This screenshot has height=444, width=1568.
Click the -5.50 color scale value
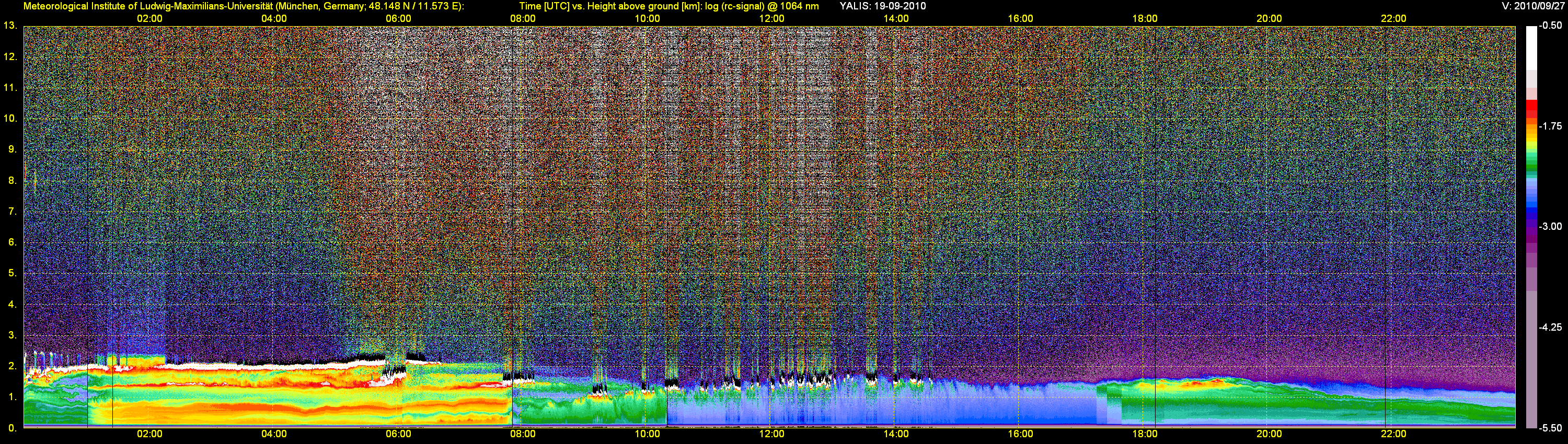(x=1550, y=428)
